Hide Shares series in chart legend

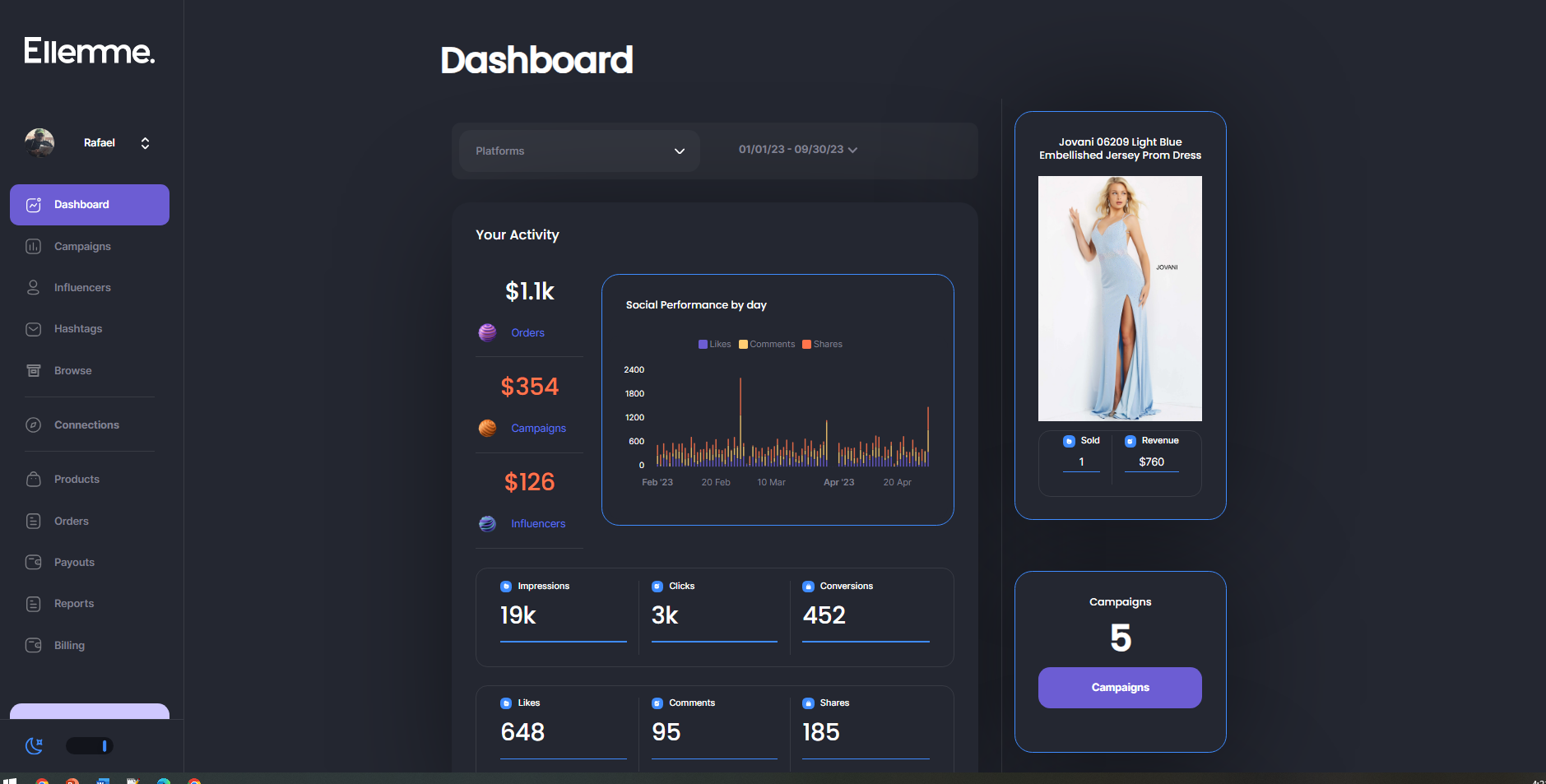point(822,345)
